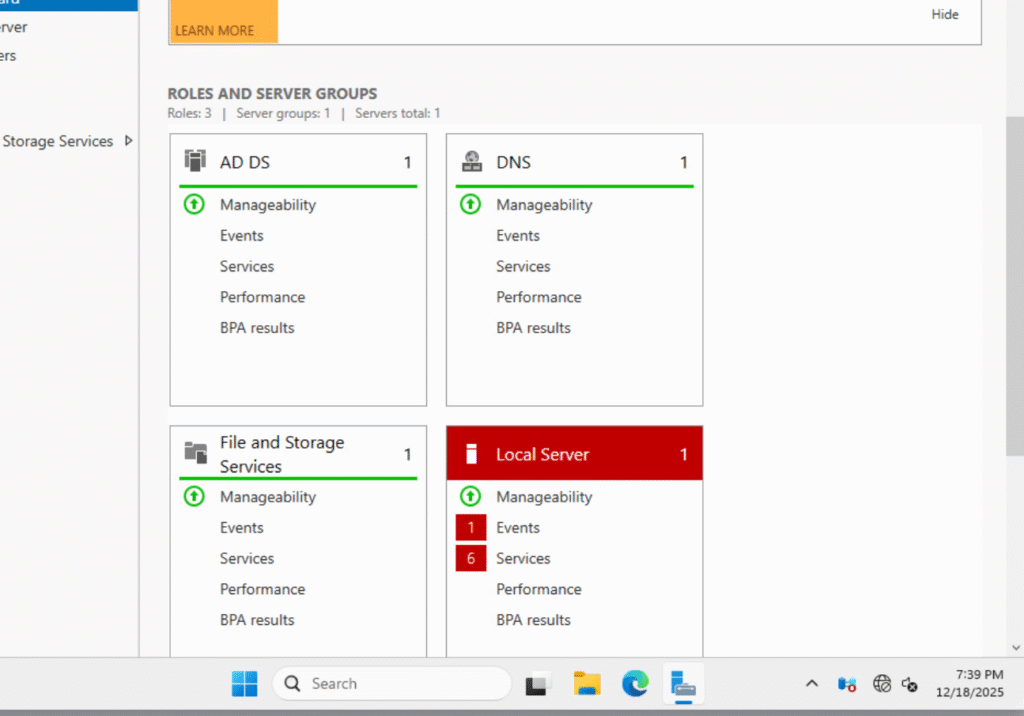Show hidden system tray icons
Screen dimensions: 1024x716
coord(812,684)
